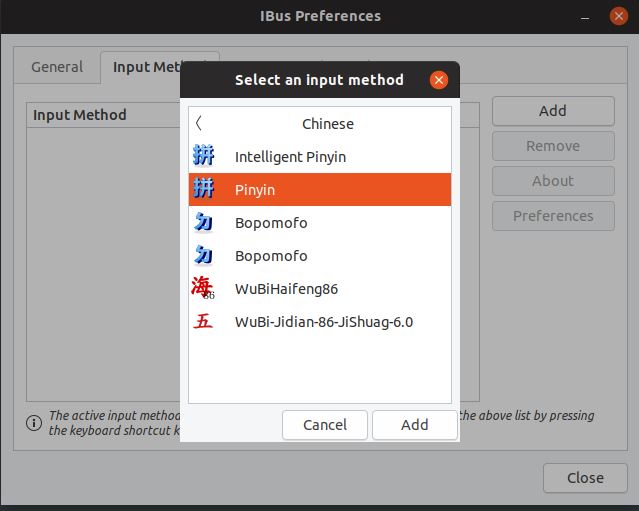Click the second Bopomofo entry's icon

[203, 256]
